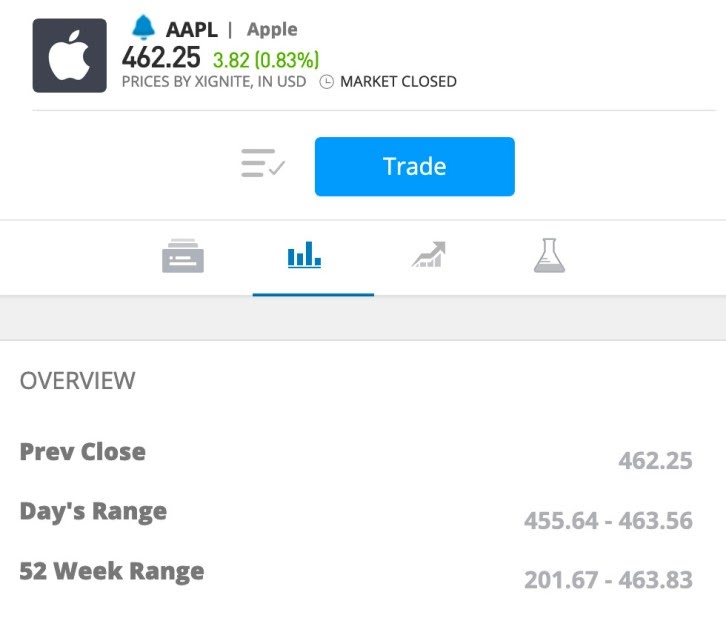The height and width of the screenshot is (618, 726).
Task: Select the bar chart stats tab
Action: (304, 255)
